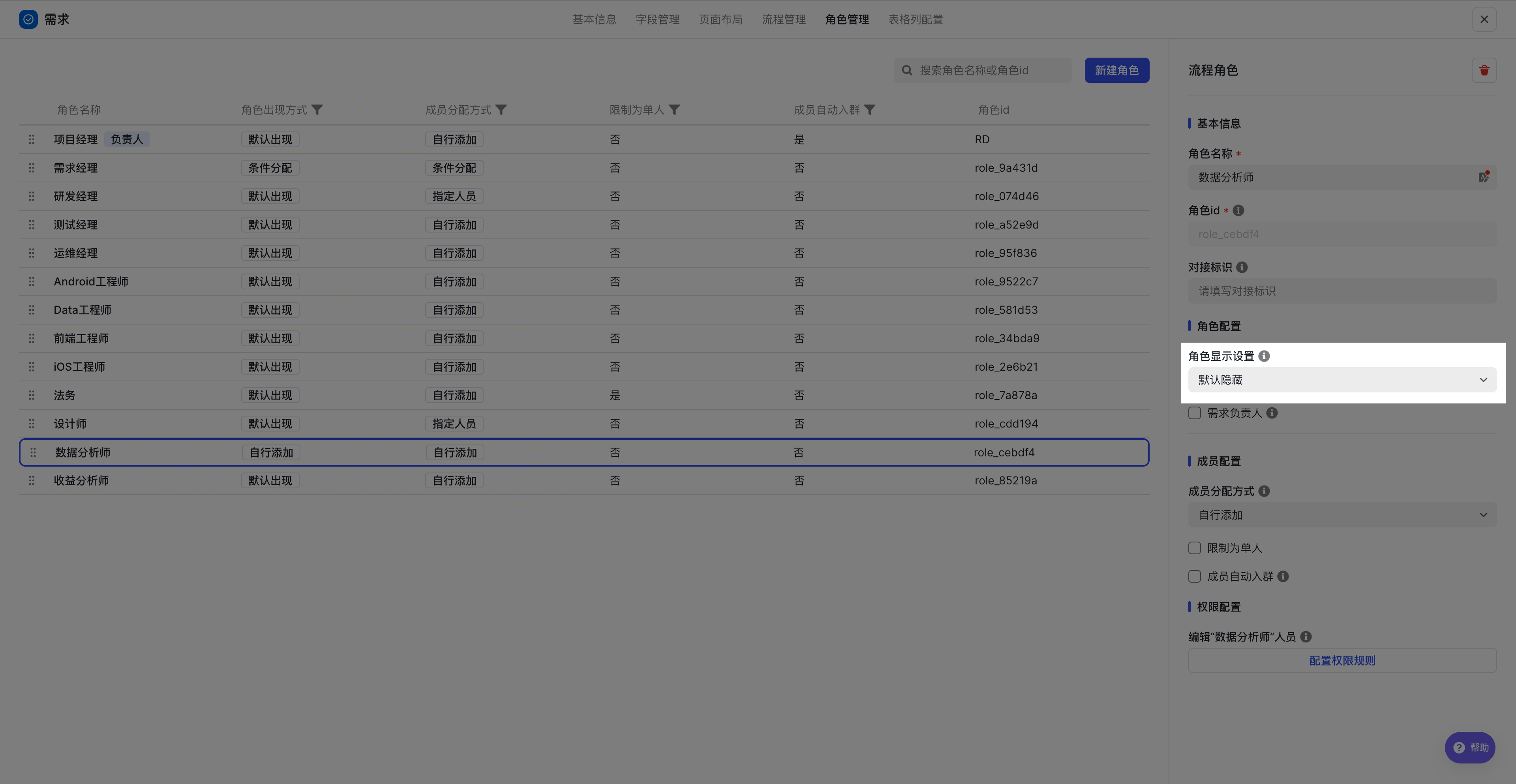Select the 研发经理 role name
Viewport: 1516px width, 784px height.
(76, 196)
